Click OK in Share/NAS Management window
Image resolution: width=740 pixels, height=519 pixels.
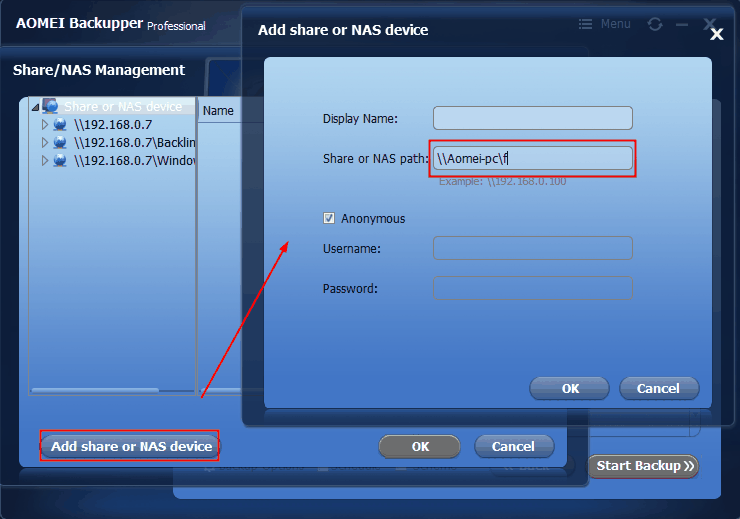tap(420, 446)
